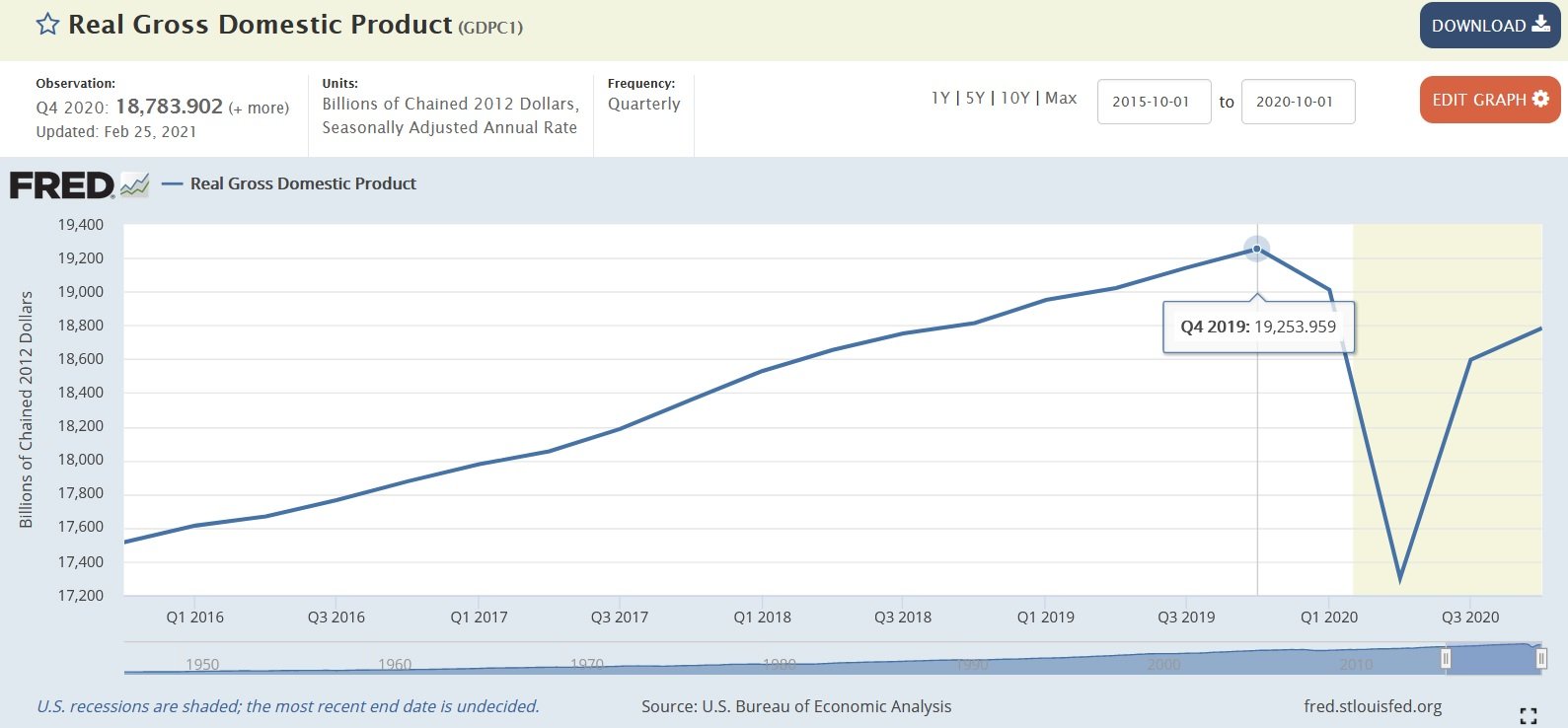Screen dimensions: 1568x728
Task: Toggle the Real Gross Domestic Product legend series
Action: point(303,183)
